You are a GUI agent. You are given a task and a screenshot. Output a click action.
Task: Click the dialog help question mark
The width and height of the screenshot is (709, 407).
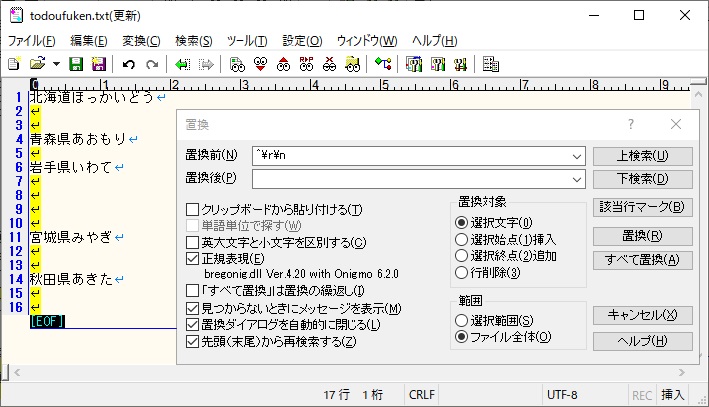631,124
